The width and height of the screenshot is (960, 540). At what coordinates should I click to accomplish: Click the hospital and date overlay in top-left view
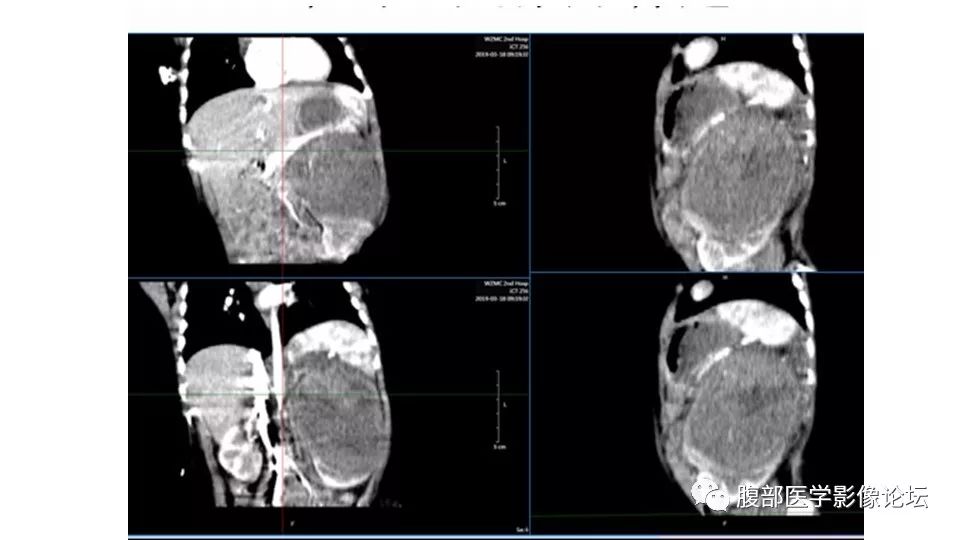pyautogui.click(x=501, y=47)
